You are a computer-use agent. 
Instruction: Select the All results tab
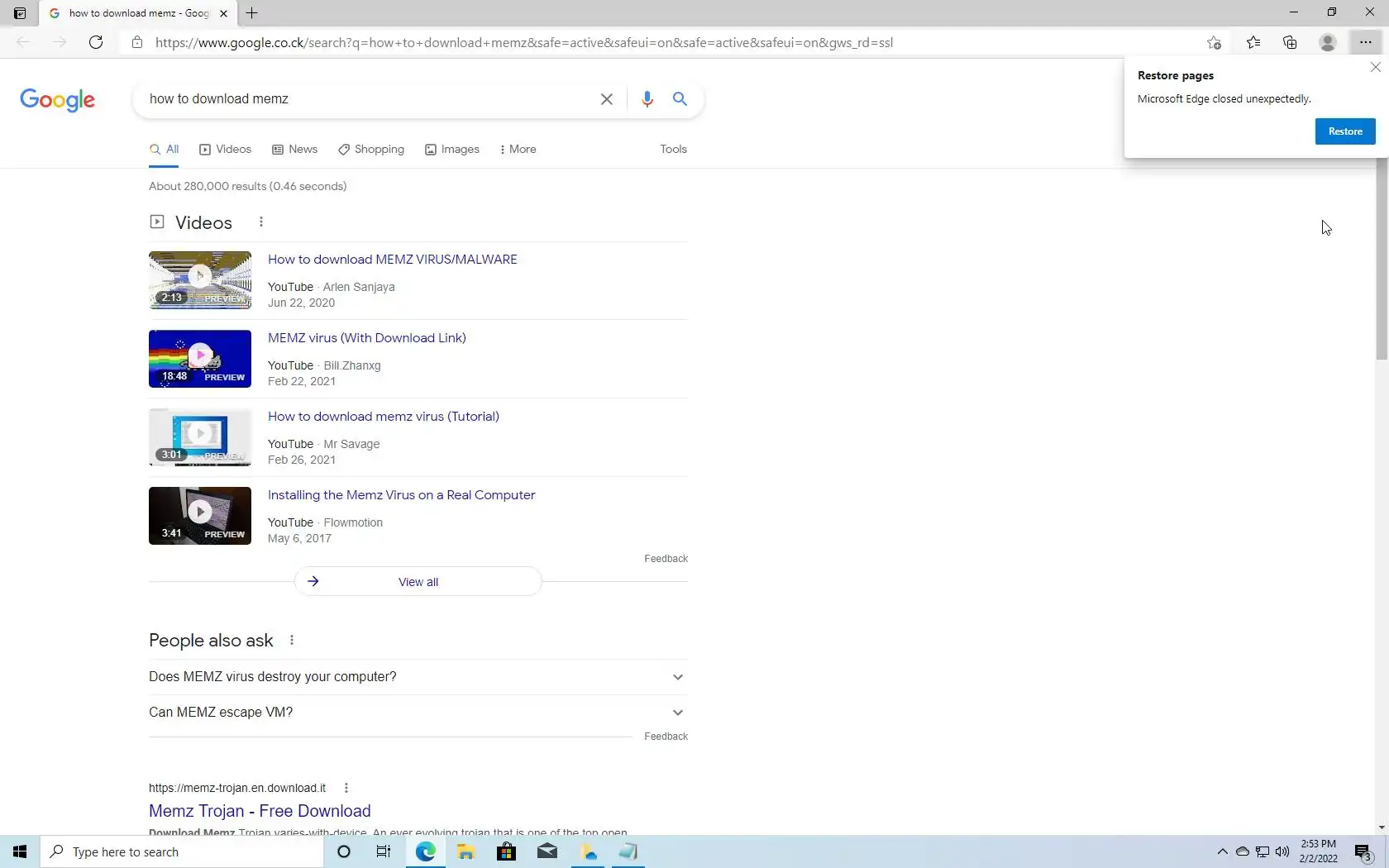click(x=165, y=150)
